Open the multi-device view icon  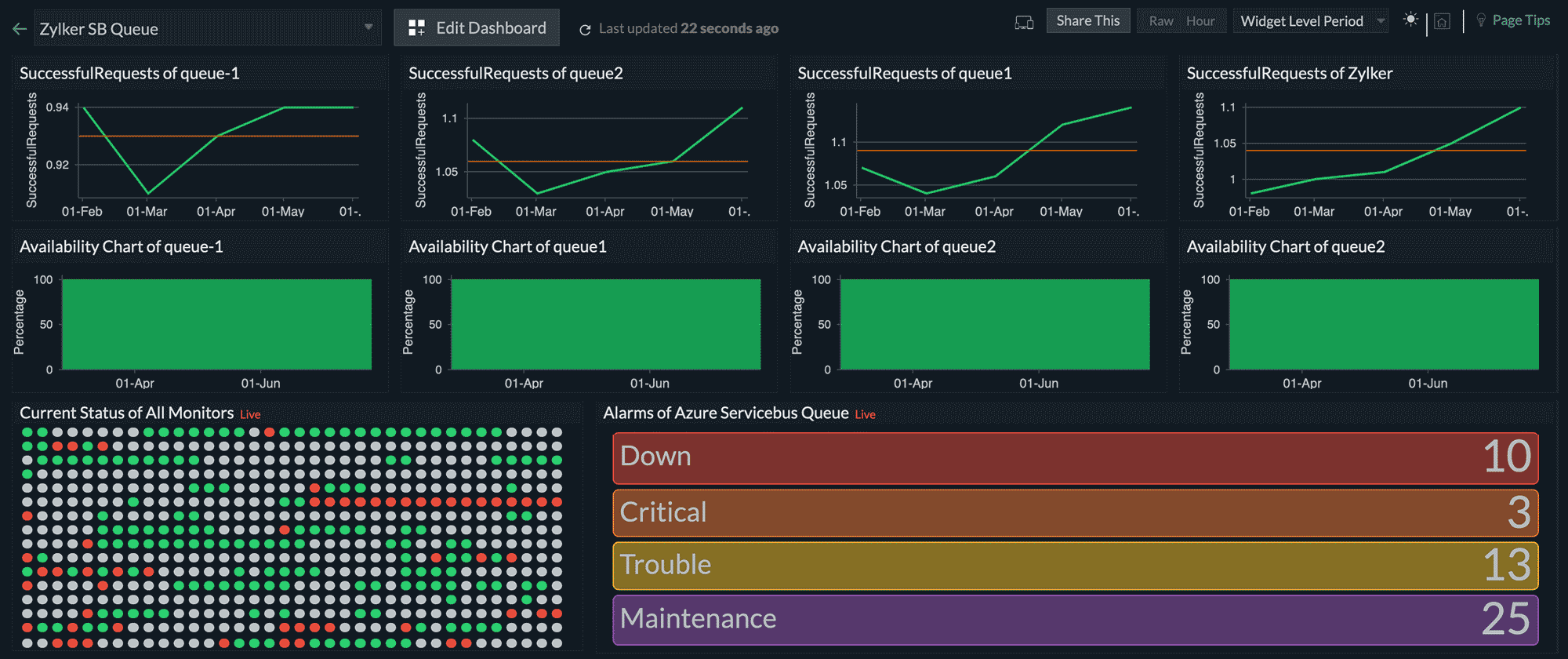1024,22
